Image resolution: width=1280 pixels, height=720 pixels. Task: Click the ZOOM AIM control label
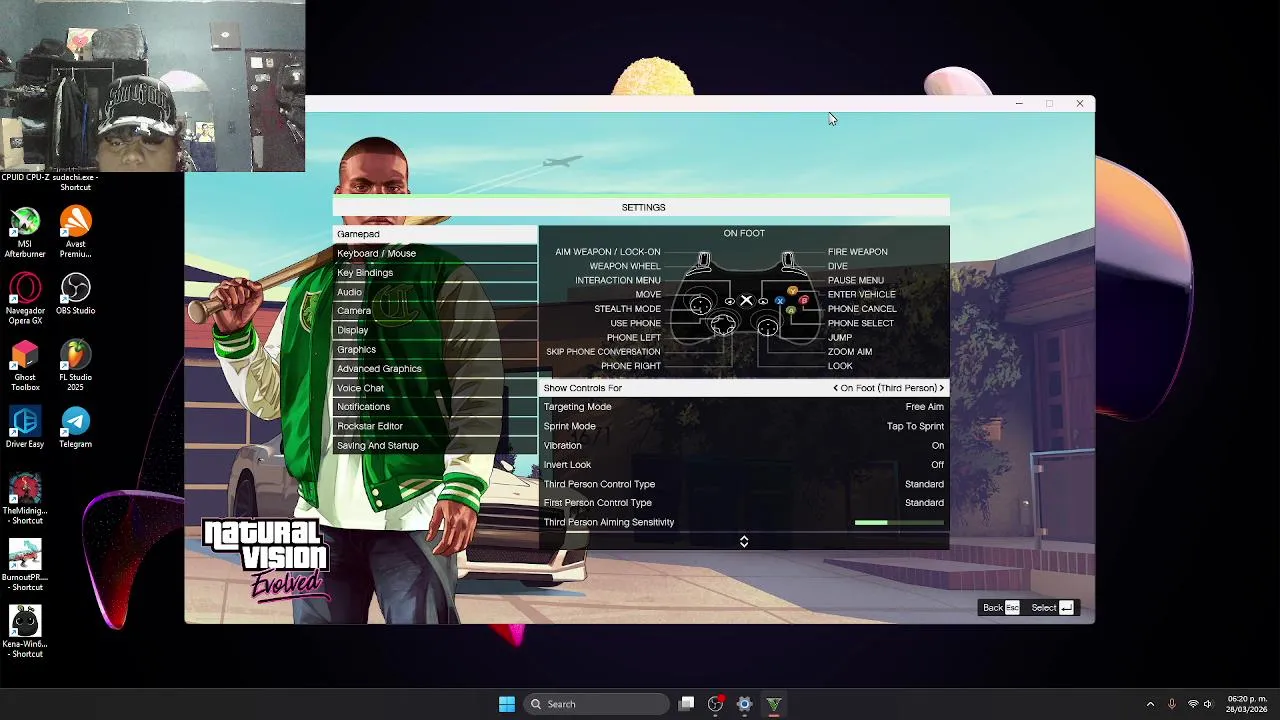(850, 352)
